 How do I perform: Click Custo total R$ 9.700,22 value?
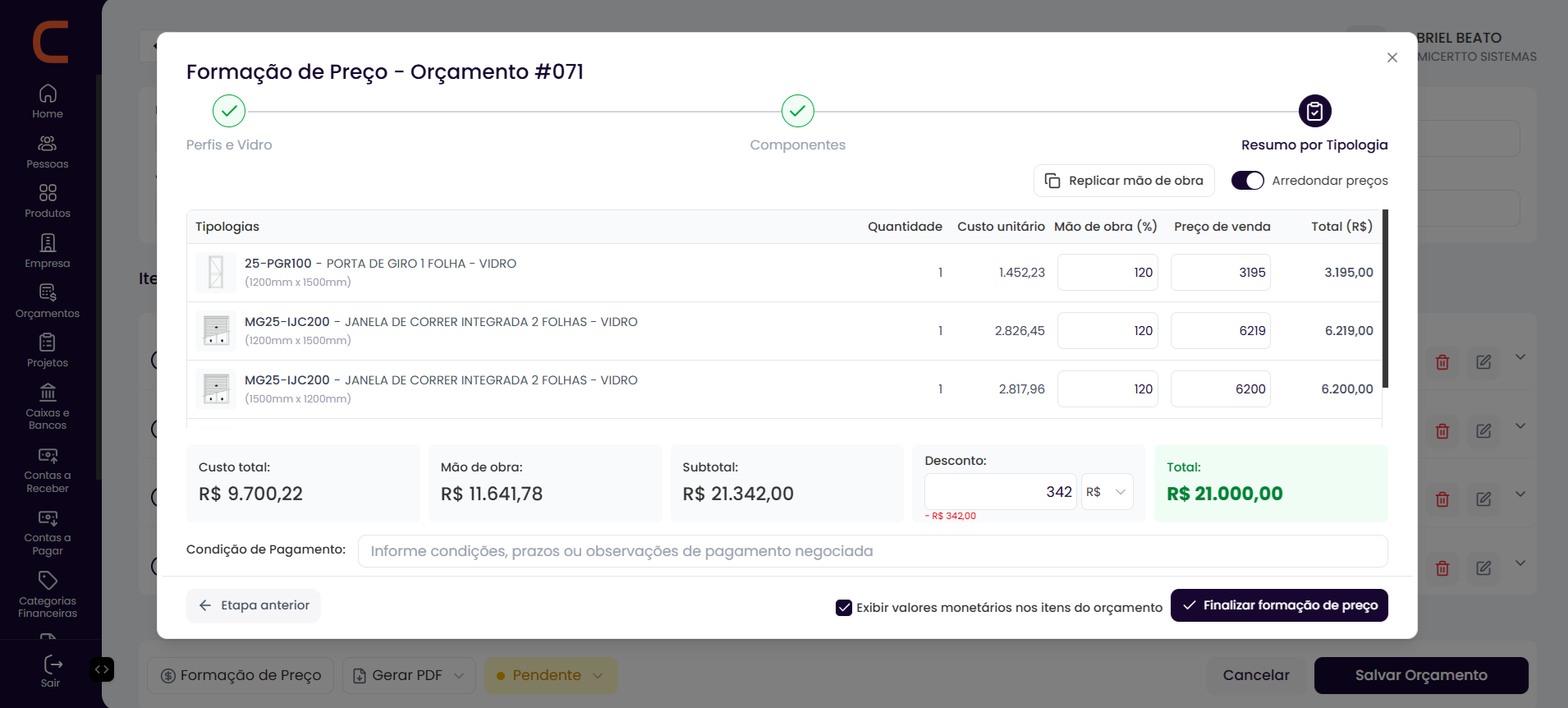pyautogui.click(x=250, y=494)
